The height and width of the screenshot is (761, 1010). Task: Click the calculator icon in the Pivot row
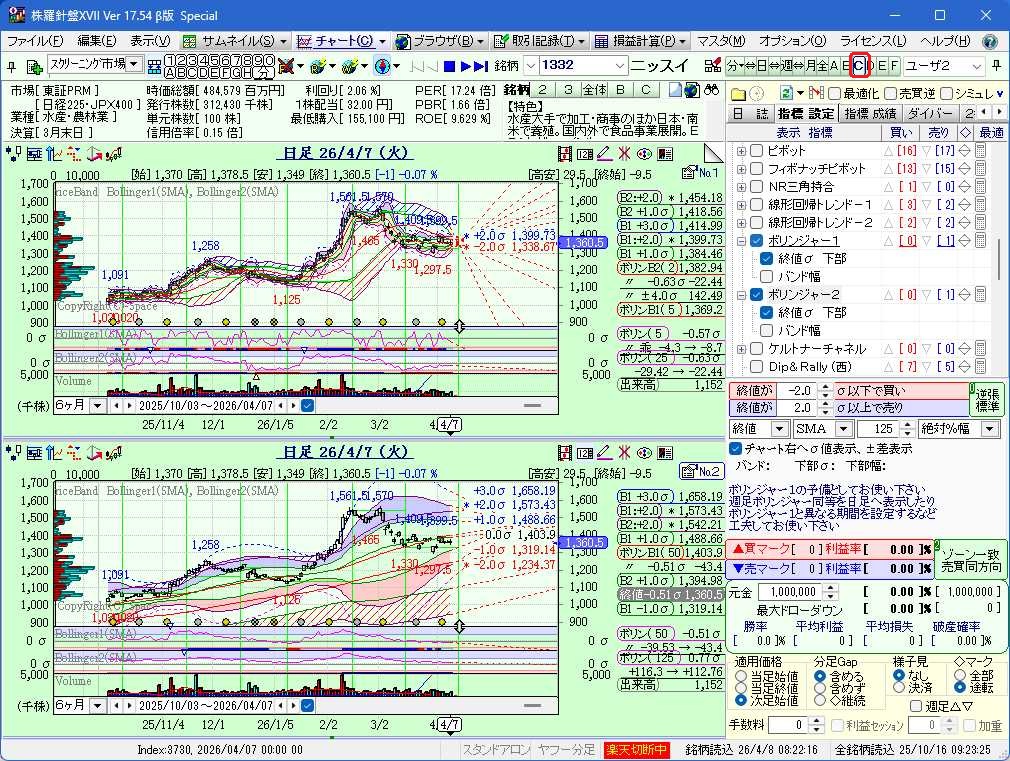pyautogui.click(x=980, y=150)
